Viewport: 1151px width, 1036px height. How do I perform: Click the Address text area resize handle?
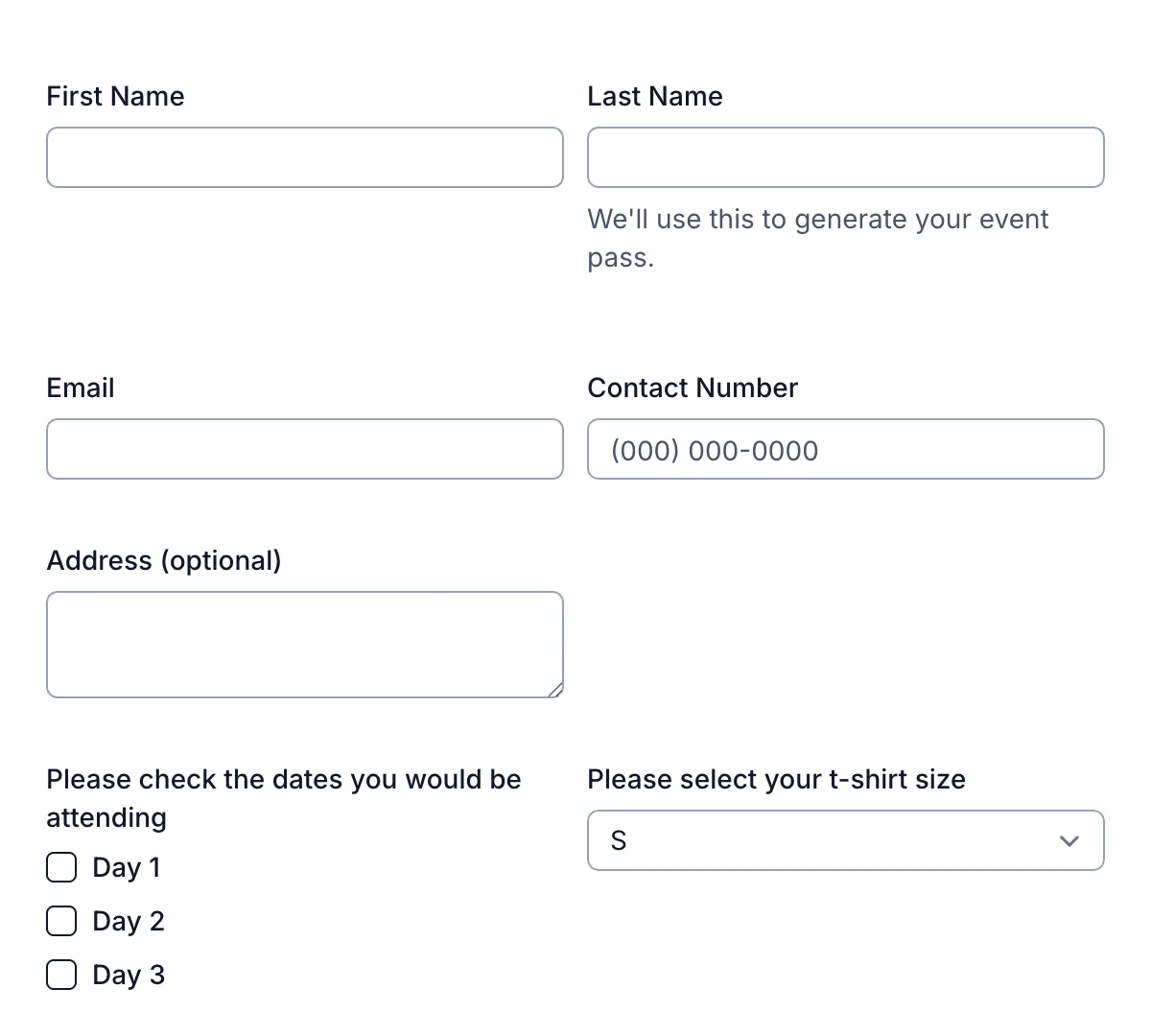click(557, 692)
